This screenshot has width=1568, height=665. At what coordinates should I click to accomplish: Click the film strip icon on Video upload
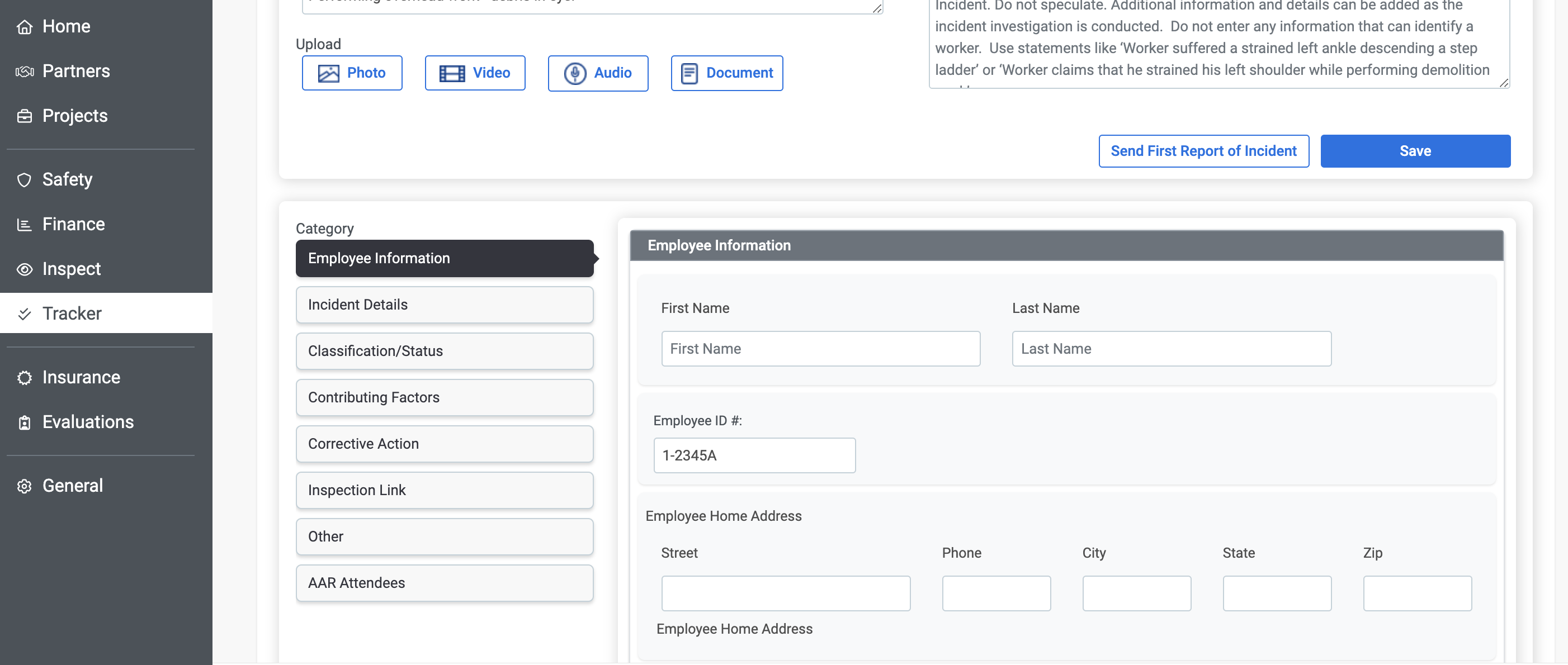pos(452,73)
